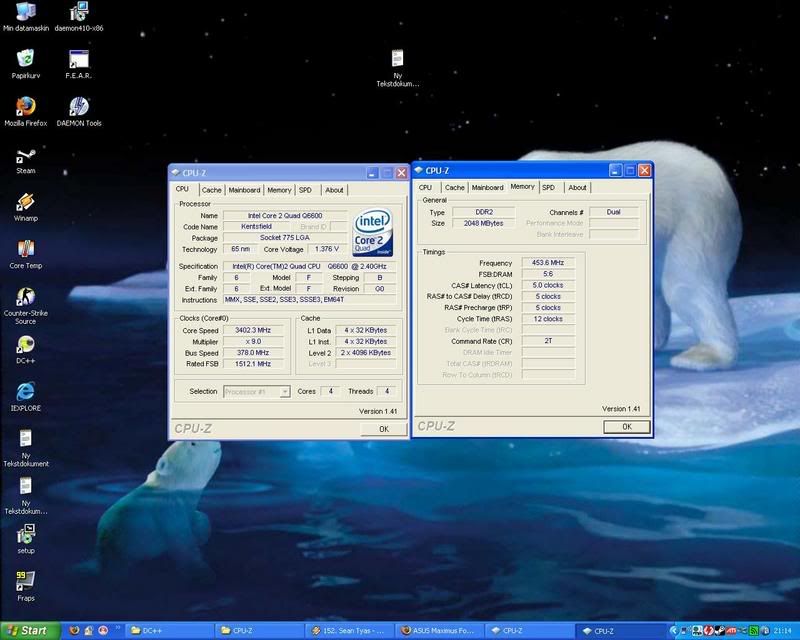Click the Firefox icon in Quick Launch

point(74,631)
